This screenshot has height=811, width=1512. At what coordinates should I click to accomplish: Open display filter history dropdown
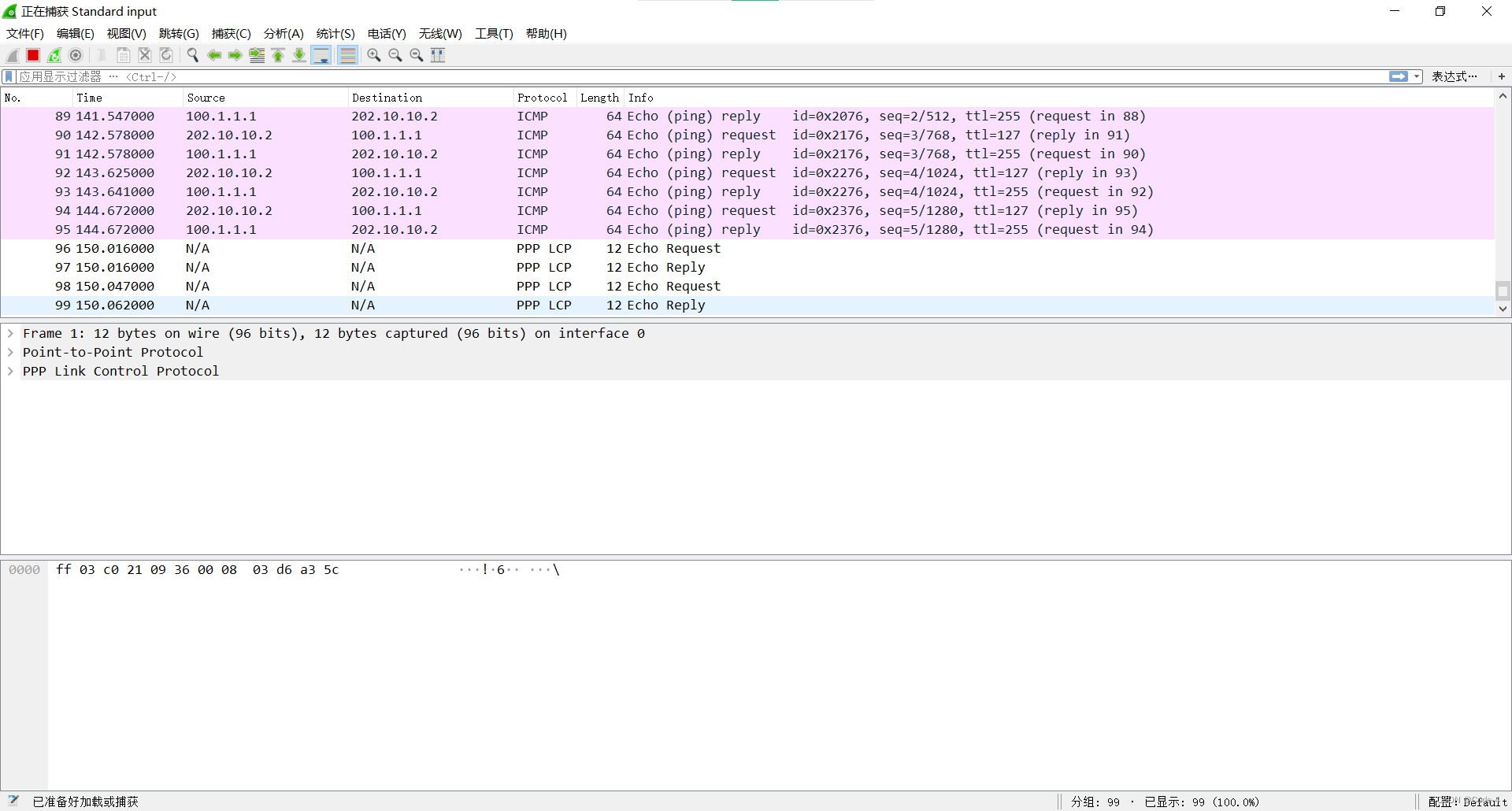click(x=1417, y=76)
